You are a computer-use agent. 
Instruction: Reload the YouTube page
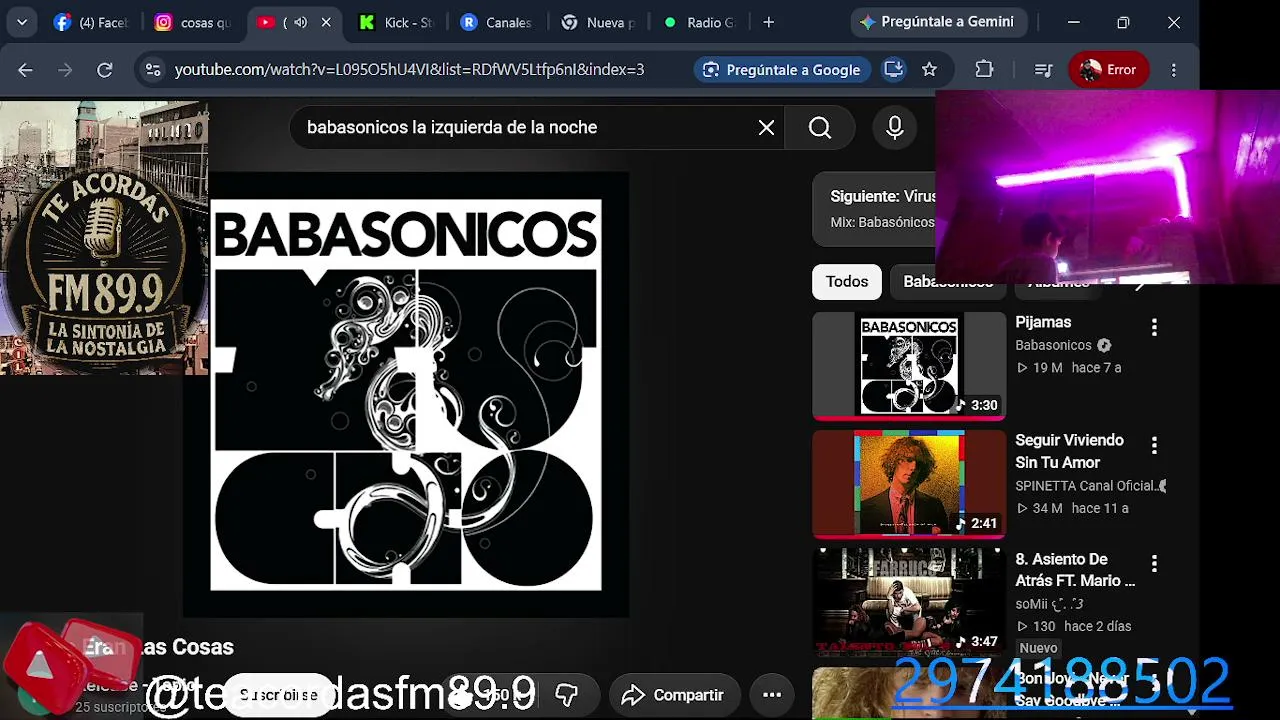click(x=105, y=70)
